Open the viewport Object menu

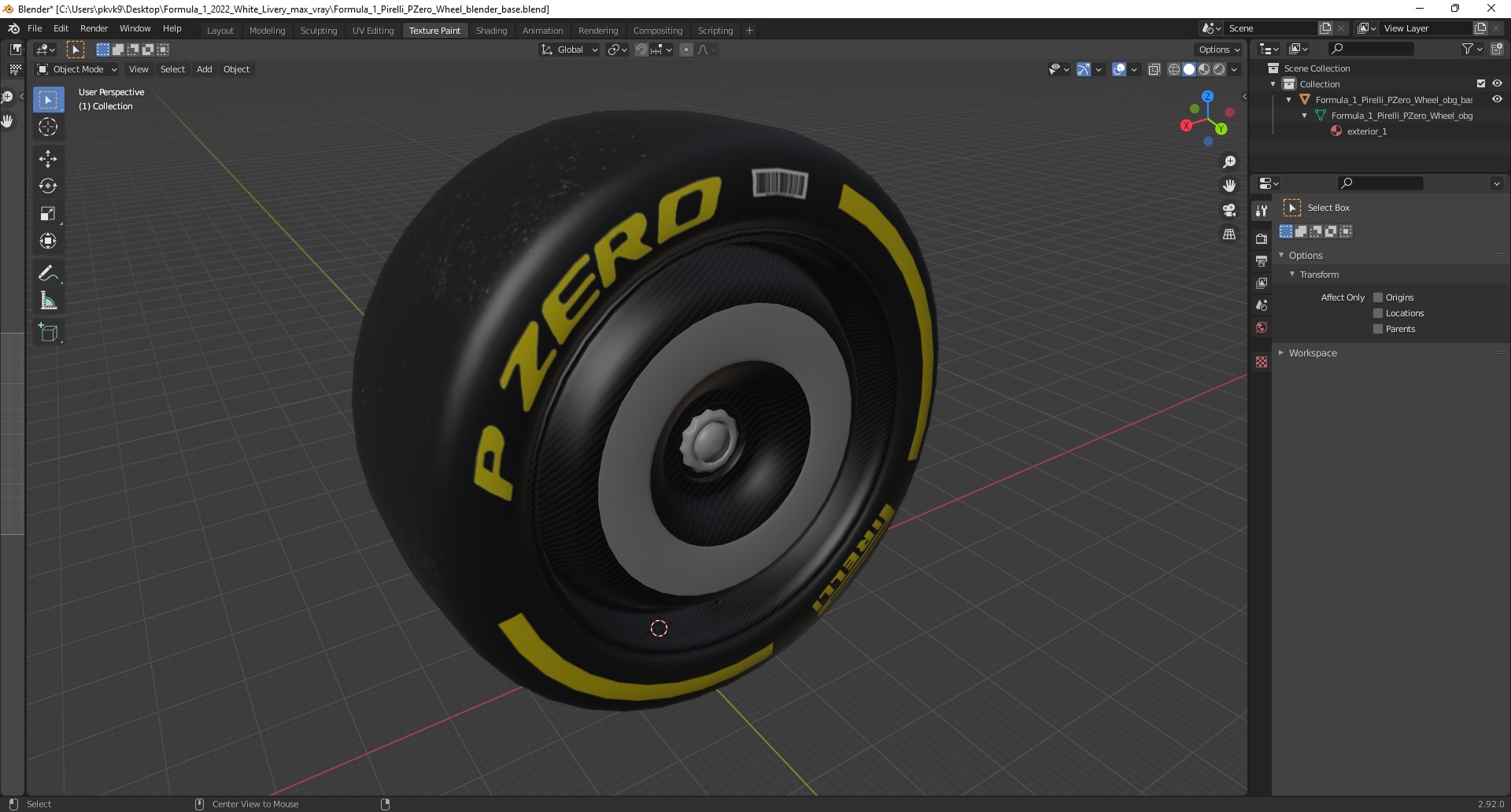pos(236,69)
